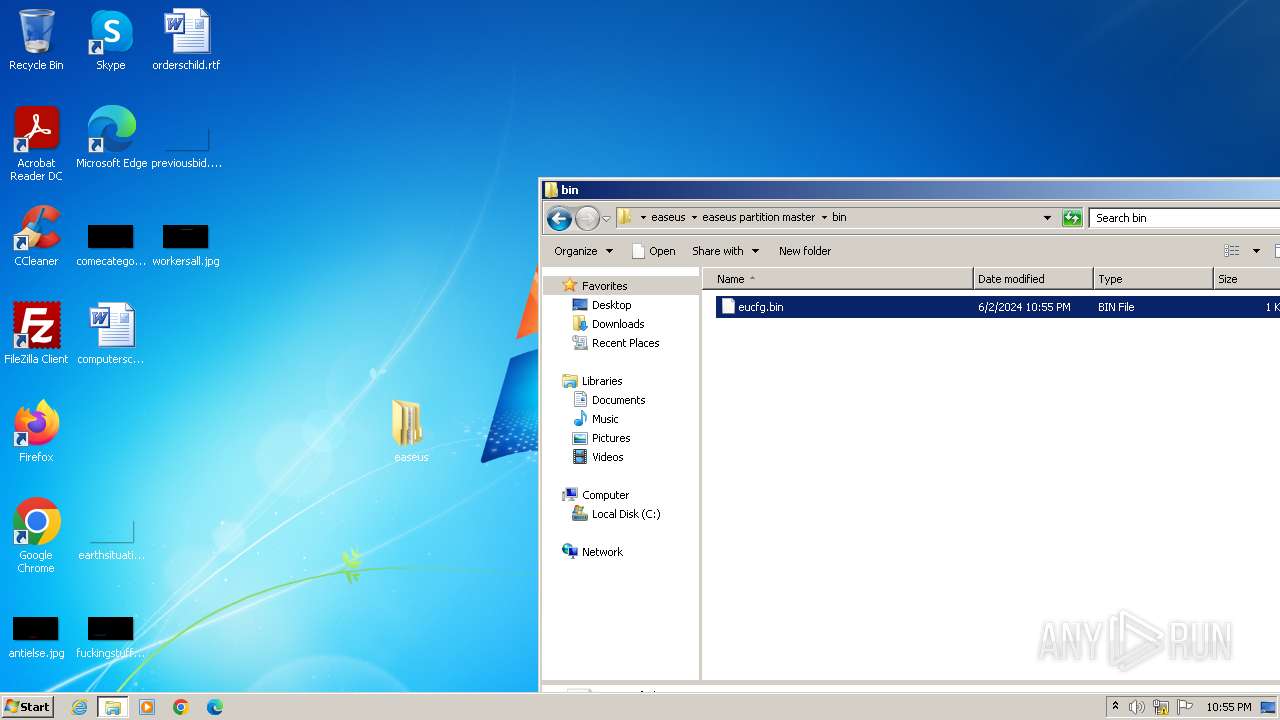Open recent pages dropdown arrow
This screenshot has width=1280, height=720.
(x=606, y=219)
